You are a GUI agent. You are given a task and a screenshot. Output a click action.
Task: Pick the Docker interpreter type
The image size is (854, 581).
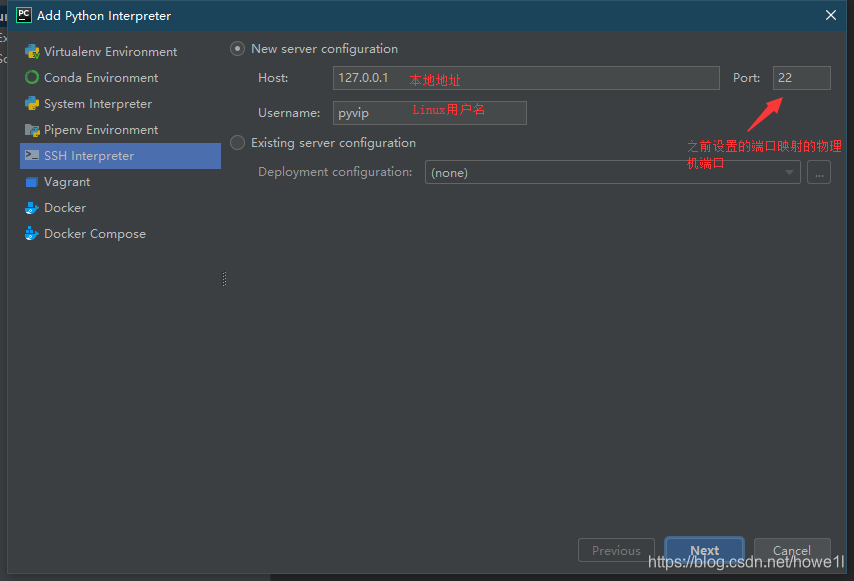click(120, 208)
